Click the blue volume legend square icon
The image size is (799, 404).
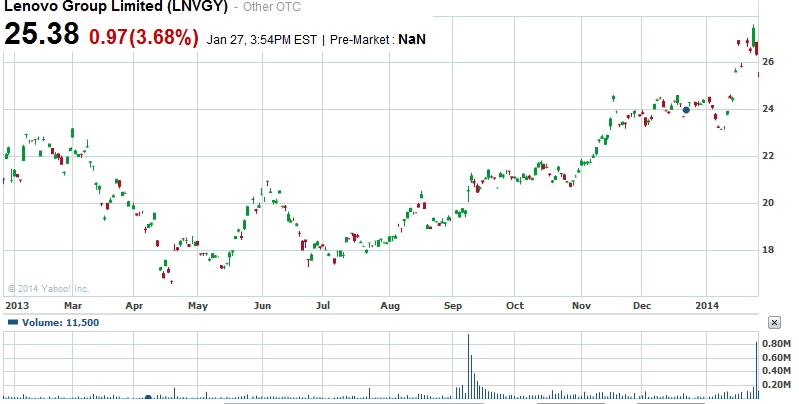tap(11, 322)
